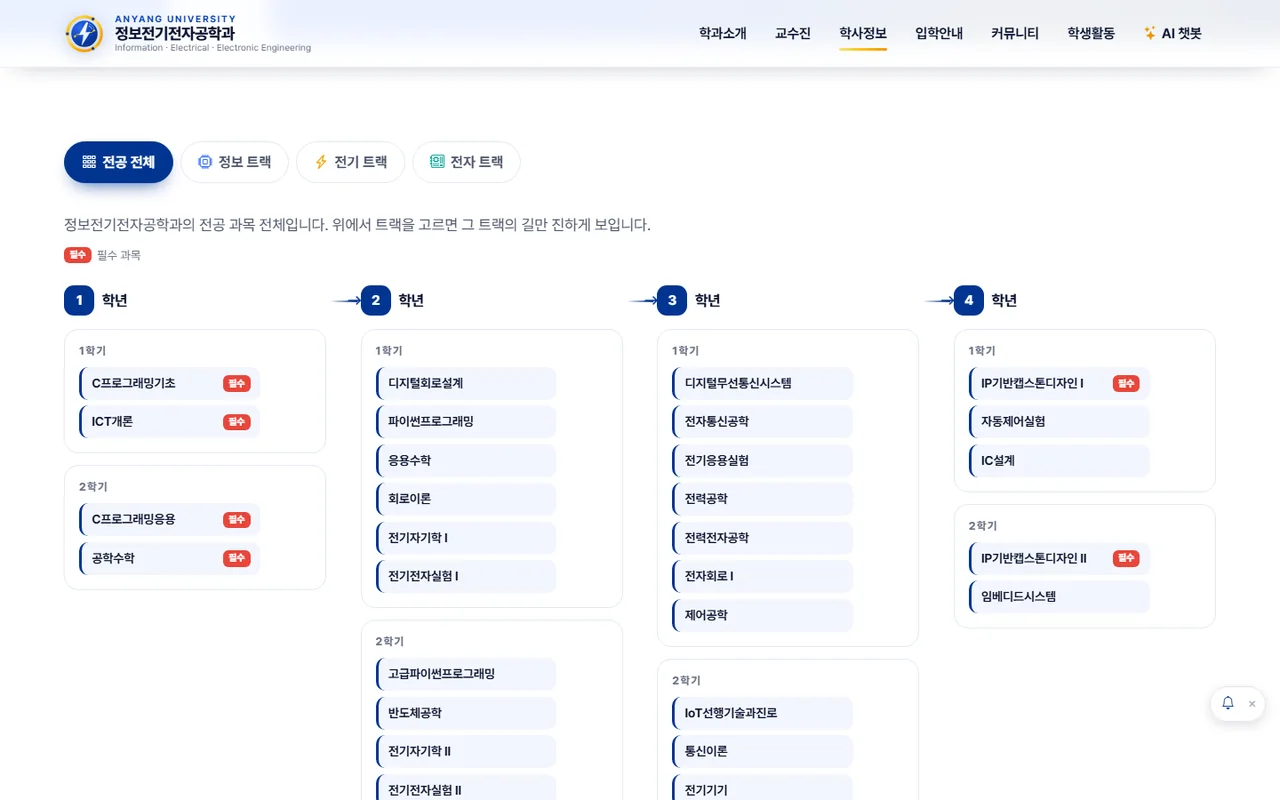
Task: Open the 입학안내 menu
Action: [x=939, y=33]
